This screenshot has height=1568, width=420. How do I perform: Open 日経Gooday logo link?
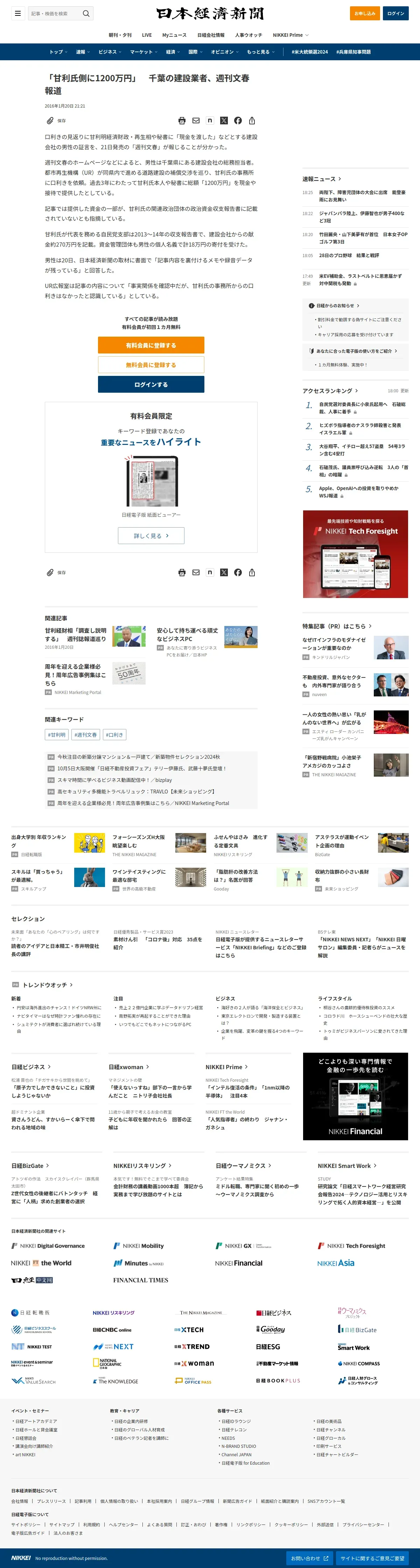point(271,1329)
